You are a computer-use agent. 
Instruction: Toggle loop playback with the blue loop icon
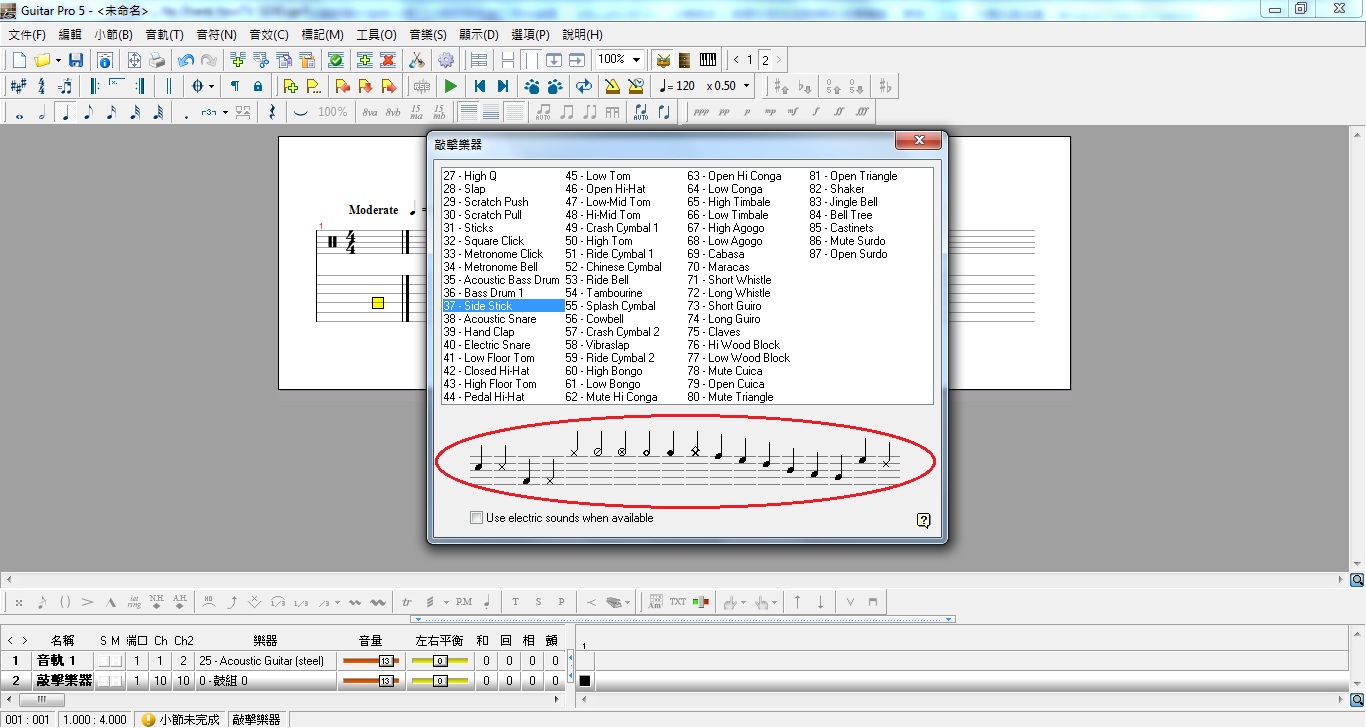tap(584, 86)
